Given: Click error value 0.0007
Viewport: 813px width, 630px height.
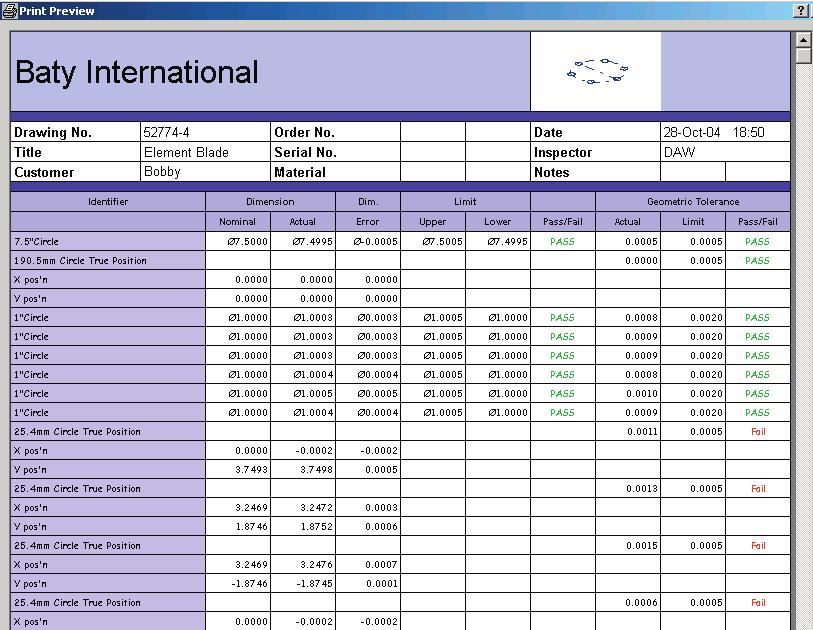Looking at the screenshot, I should coord(381,565).
